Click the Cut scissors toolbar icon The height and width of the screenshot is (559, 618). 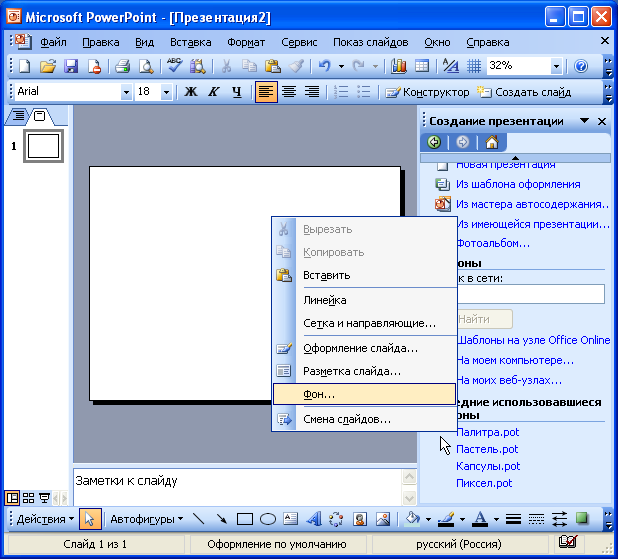tap(226, 66)
